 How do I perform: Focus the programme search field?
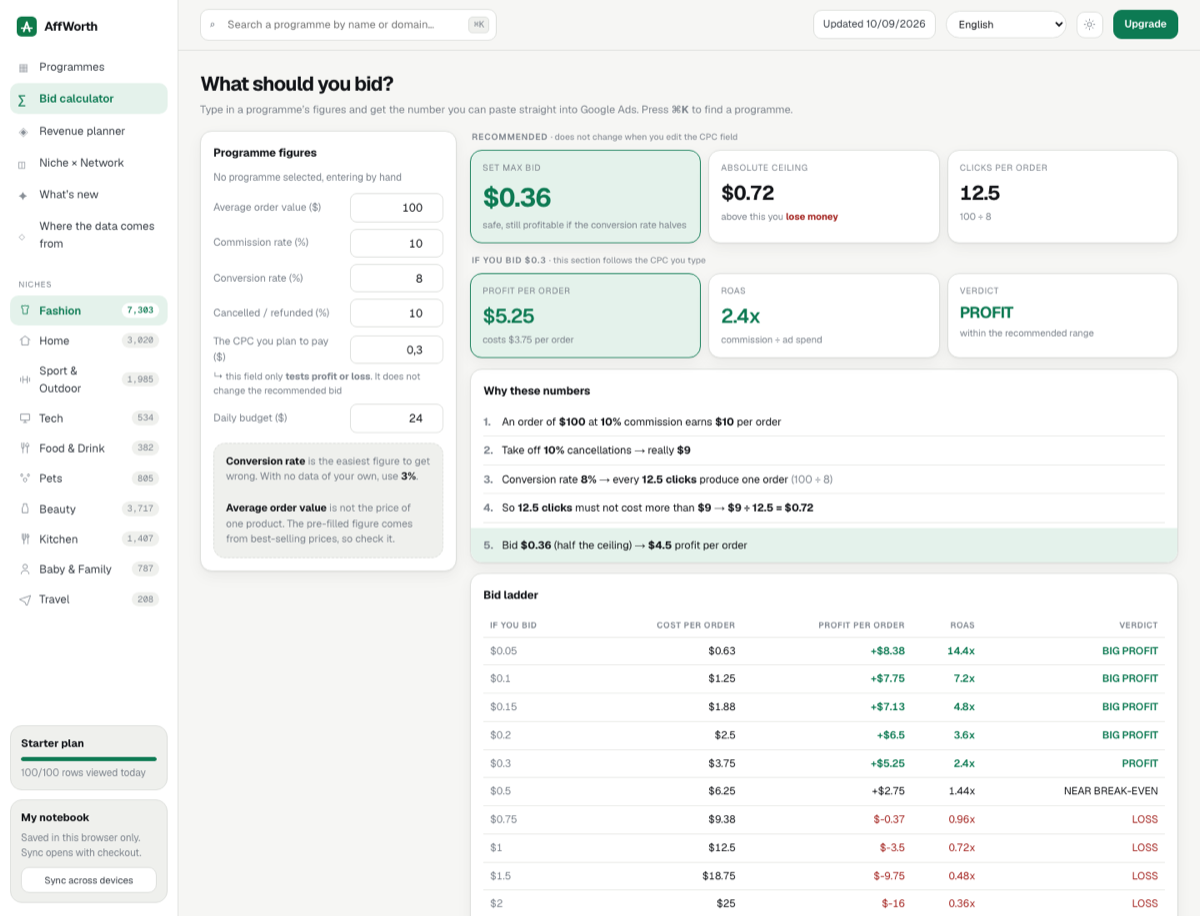coord(348,25)
